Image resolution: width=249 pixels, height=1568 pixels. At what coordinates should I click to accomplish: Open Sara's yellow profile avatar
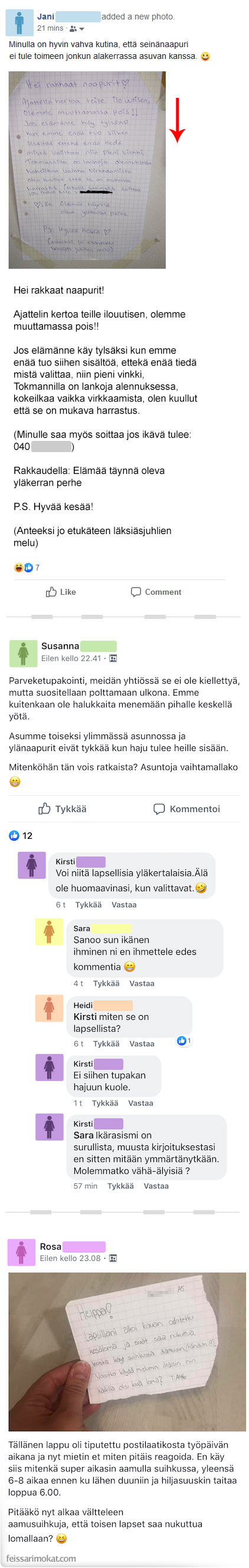[x=50, y=932]
